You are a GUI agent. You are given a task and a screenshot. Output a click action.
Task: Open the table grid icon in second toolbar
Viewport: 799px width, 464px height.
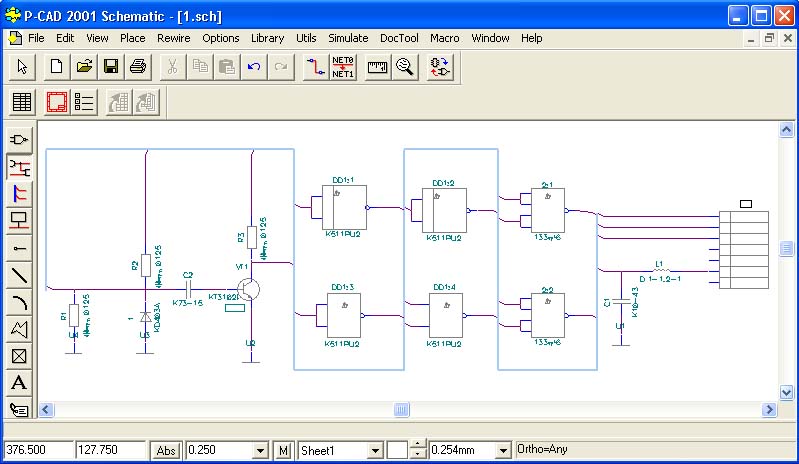[x=22, y=102]
